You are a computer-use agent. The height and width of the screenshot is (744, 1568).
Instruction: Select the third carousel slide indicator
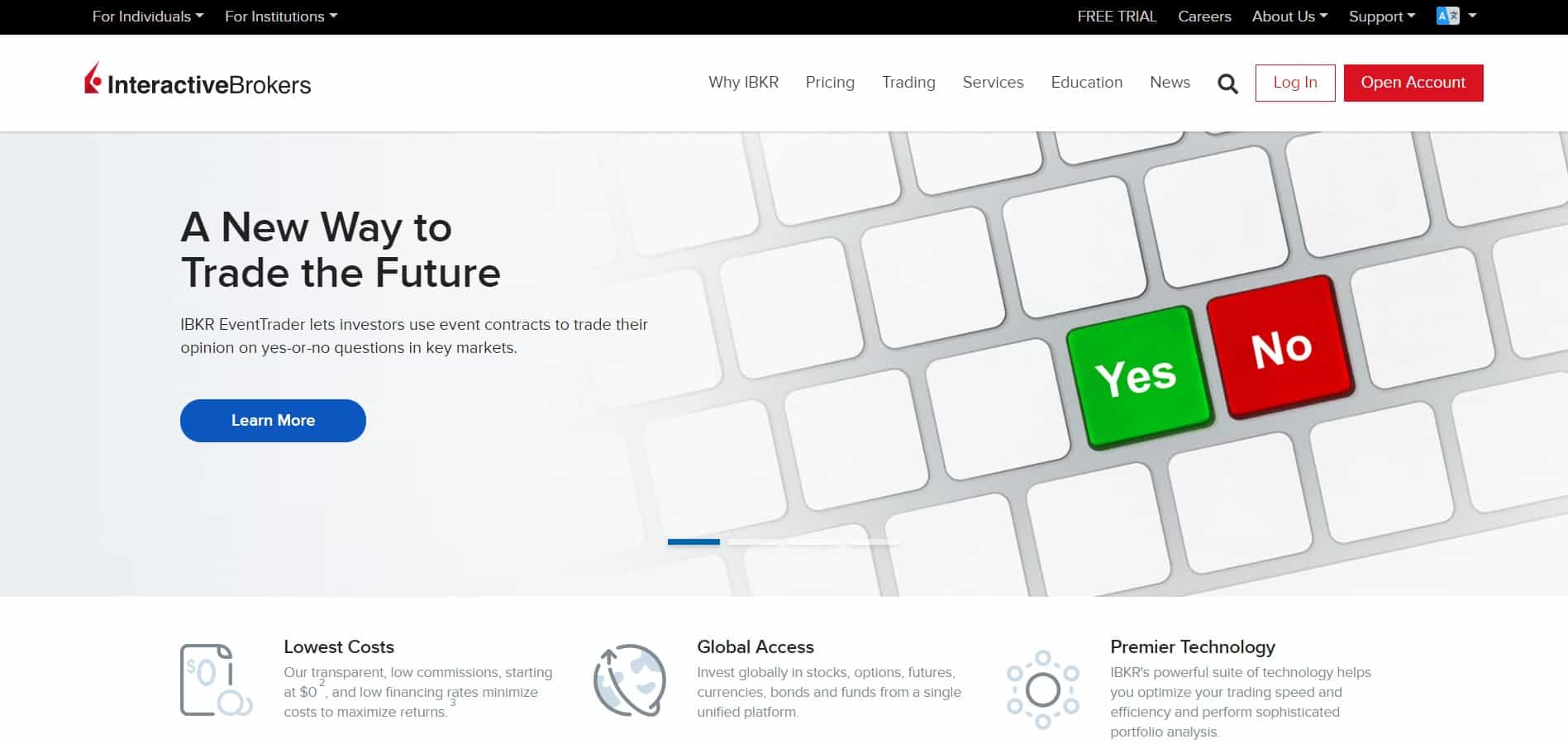coord(813,542)
